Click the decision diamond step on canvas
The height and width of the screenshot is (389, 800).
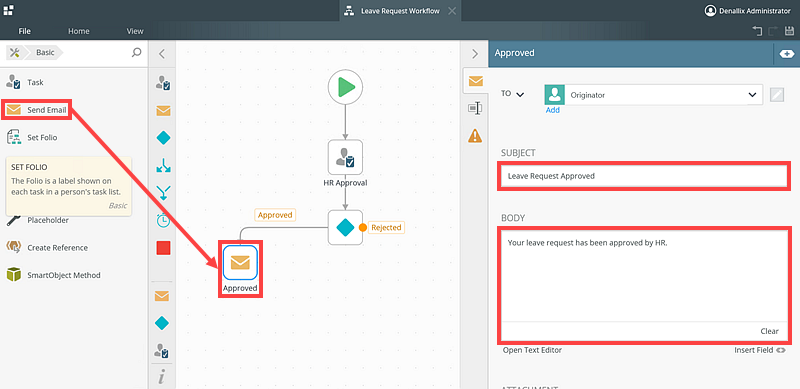pos(345,227)
